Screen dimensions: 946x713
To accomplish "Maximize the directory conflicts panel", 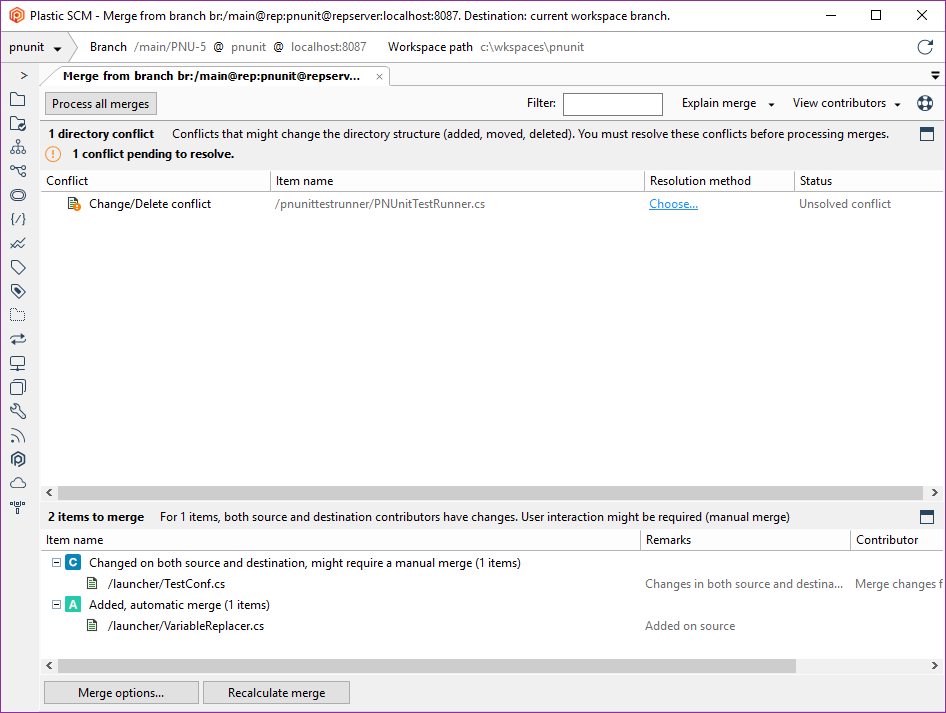I will click(927, 134).
